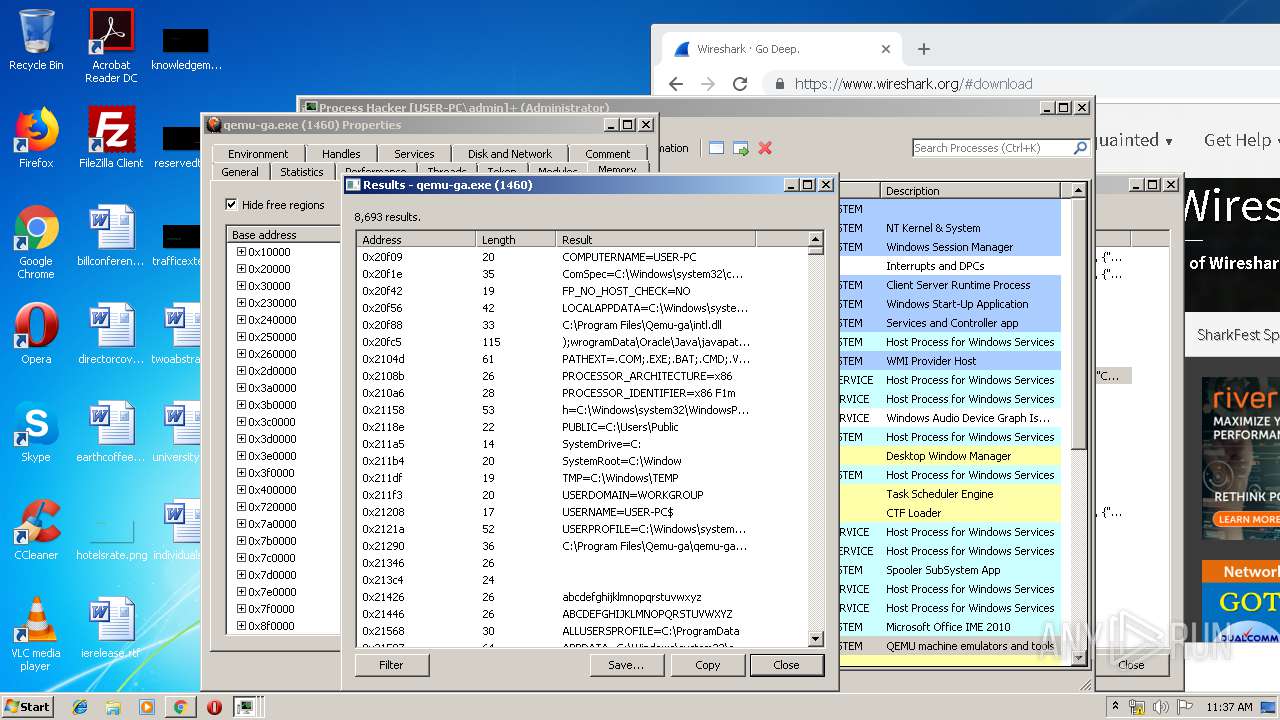Open directorcov document on desktop

[111, 334]
